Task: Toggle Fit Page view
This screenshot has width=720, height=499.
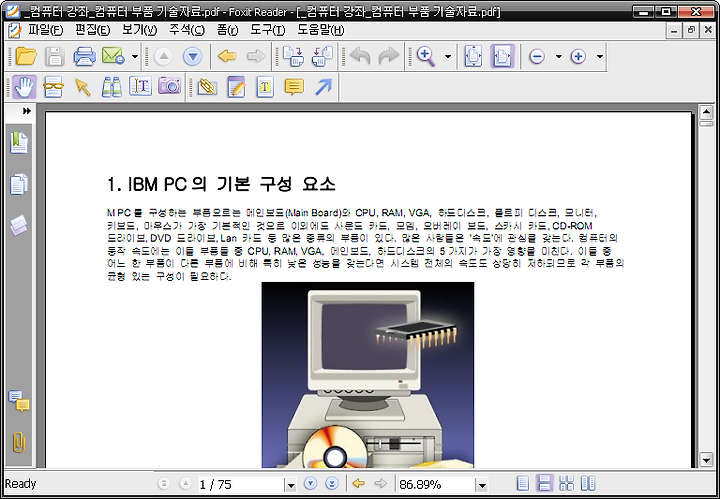Action: [473, 56]
